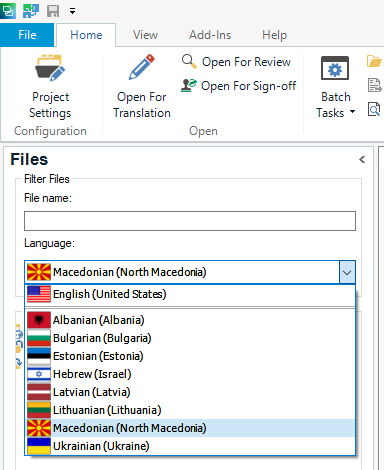
Task: Click the Language dropdown arrow button
Action: click(x=347, y=272)
